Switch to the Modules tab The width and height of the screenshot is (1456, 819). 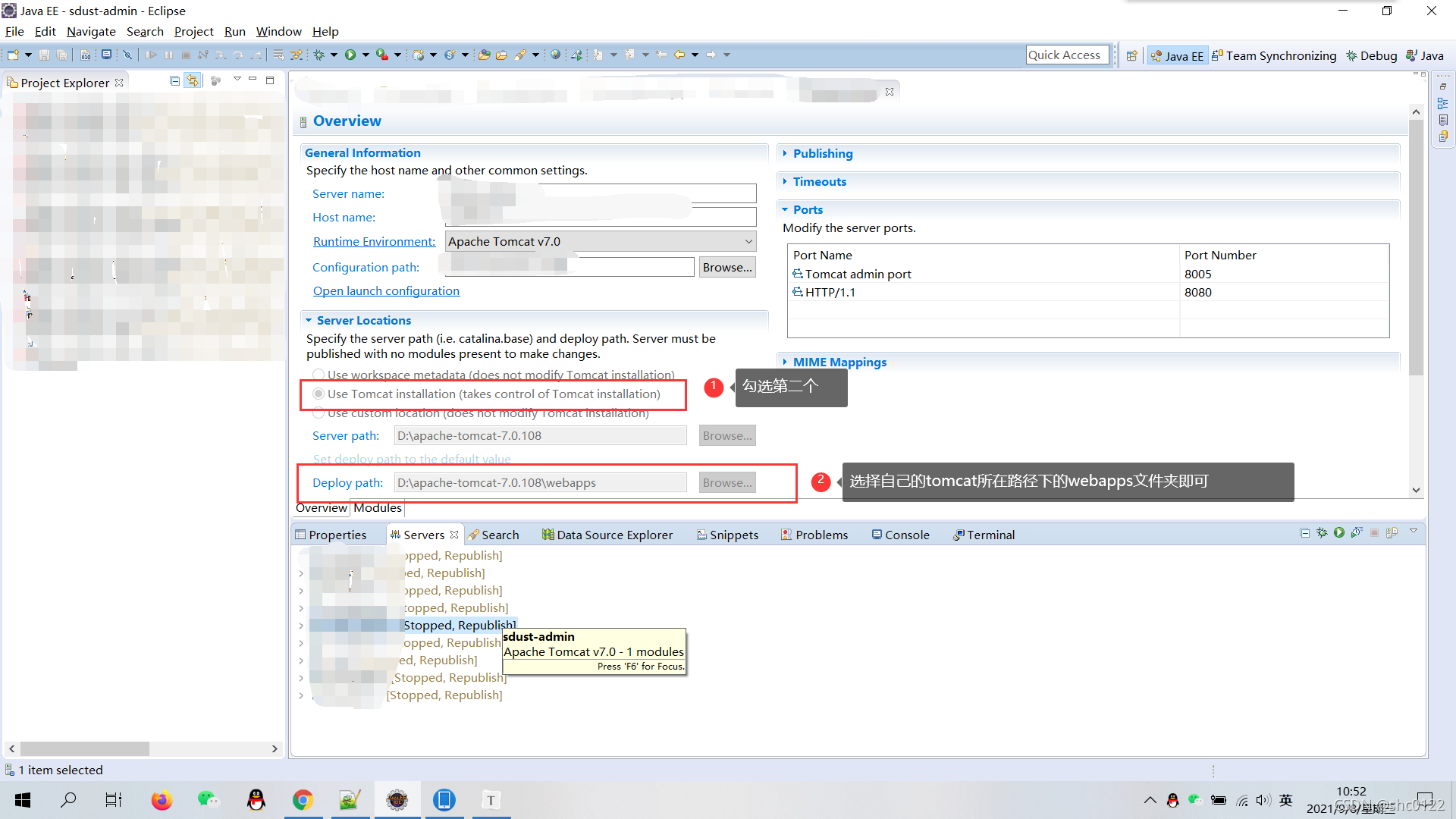click(377, 508)
